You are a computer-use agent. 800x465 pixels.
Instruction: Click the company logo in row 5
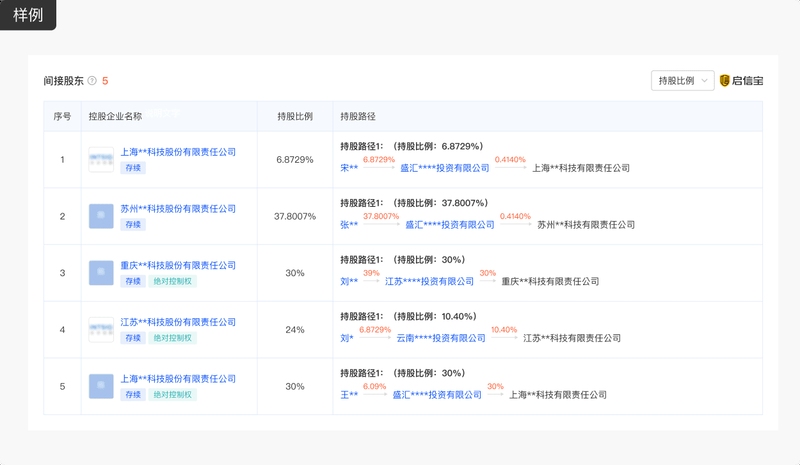pos(101,386)
